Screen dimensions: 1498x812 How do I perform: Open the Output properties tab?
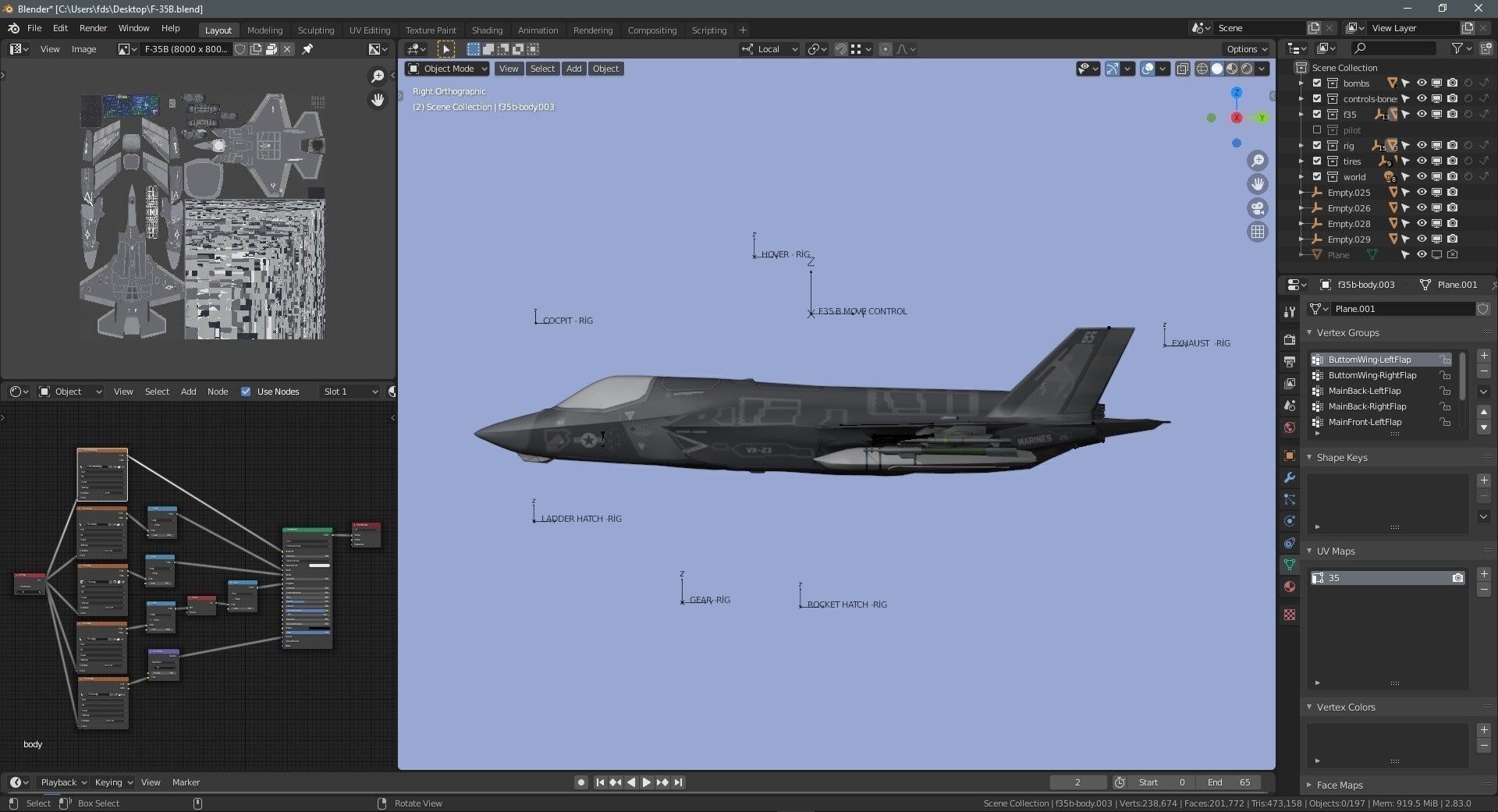(1290, 362)
